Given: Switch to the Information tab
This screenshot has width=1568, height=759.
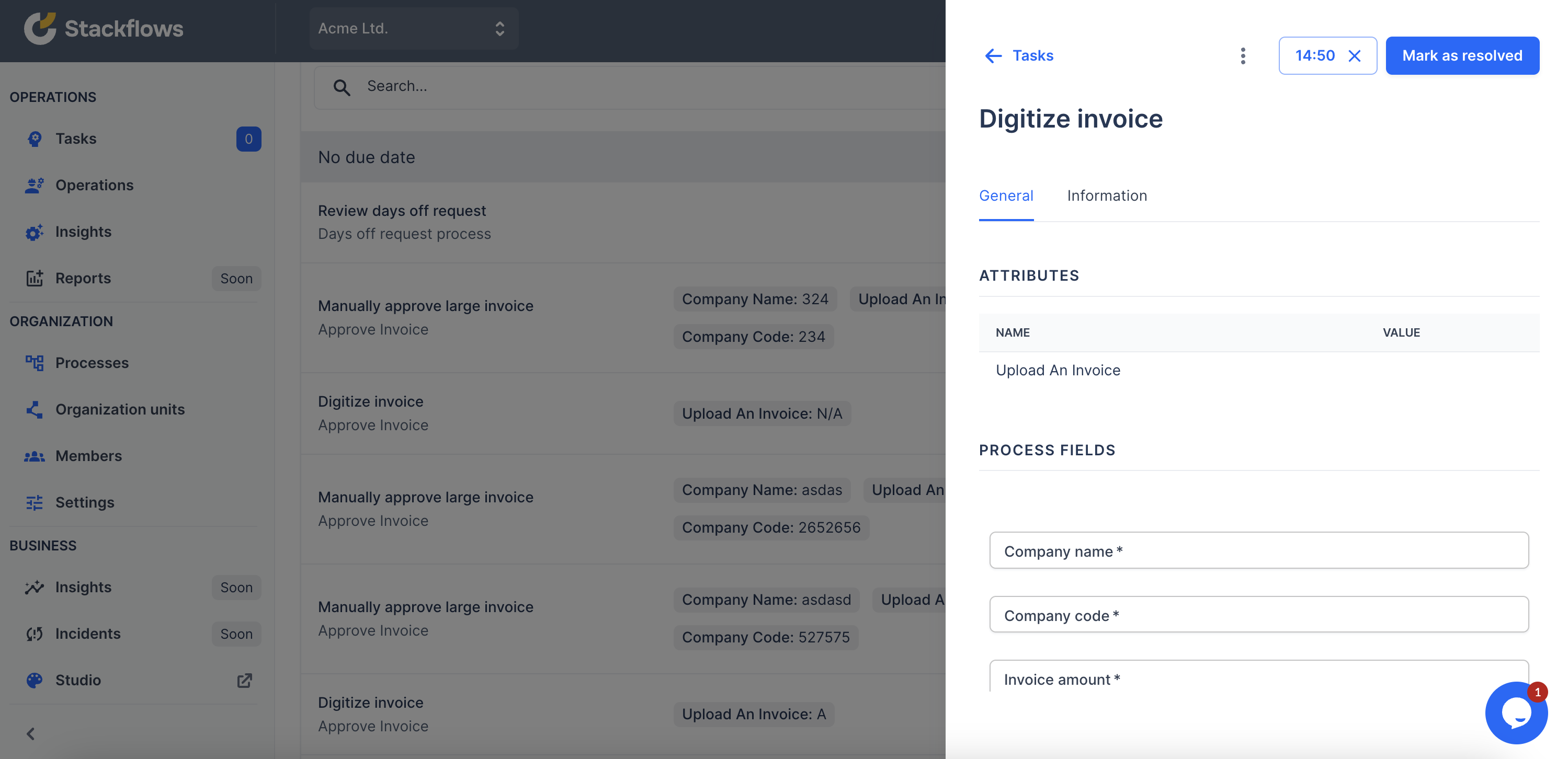Looking at the screenshot, I should [x=1107, y=195].
